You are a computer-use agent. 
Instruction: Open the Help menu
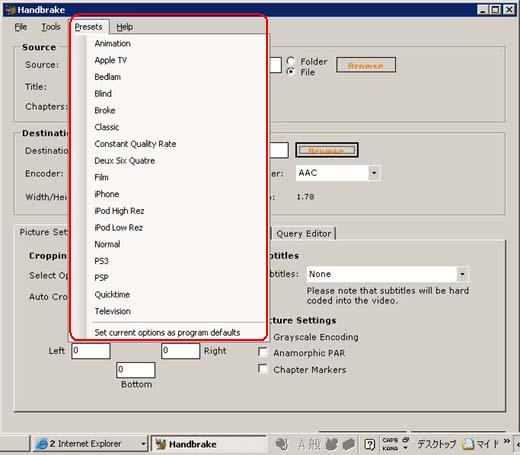125,27
